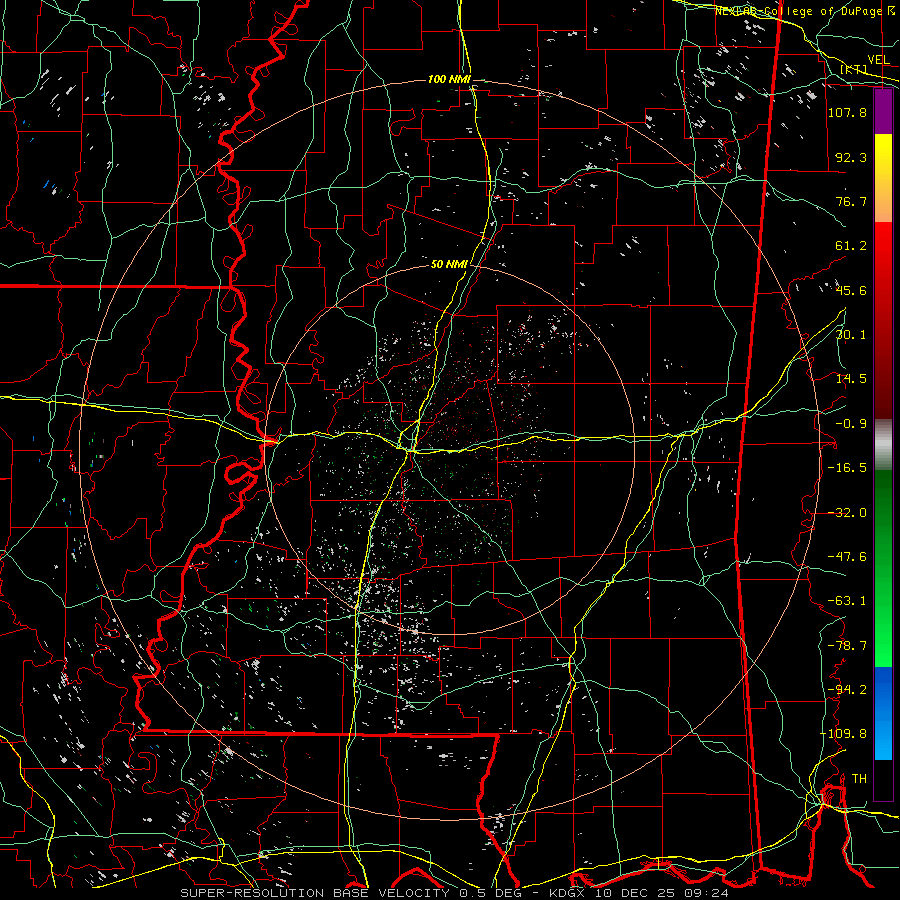Viewport: 900px width, 900px height.
Task: Click the 92.3 velocity legend value
Action: [851, 157]
